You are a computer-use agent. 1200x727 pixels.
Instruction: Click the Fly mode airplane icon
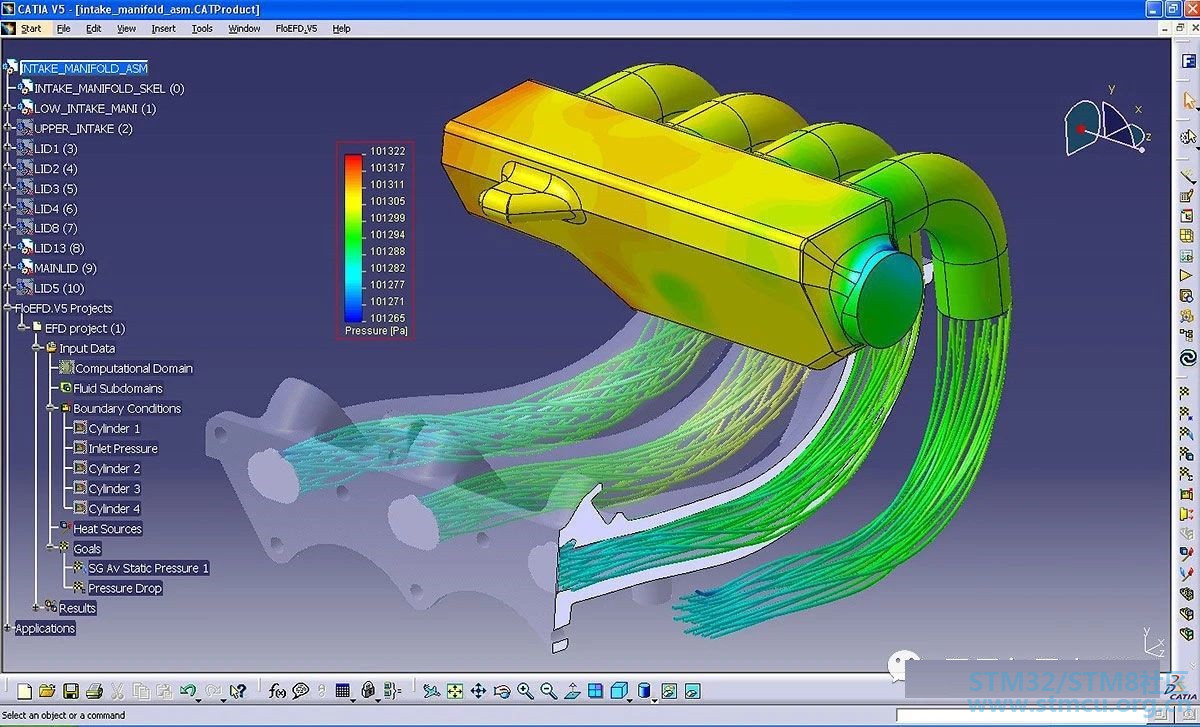point(430,691)
